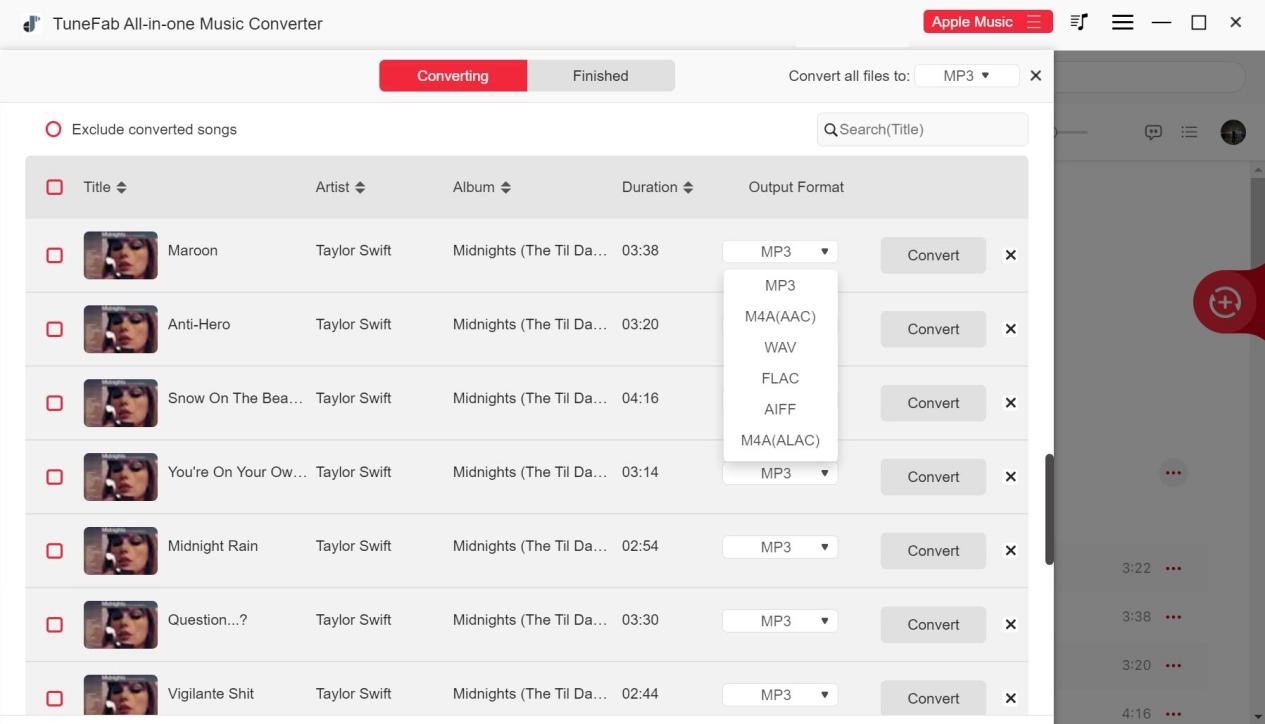The image size is (1265, 724).
Task: Check the checkbox for Anti-Hero
Action: tap(54, 328)
